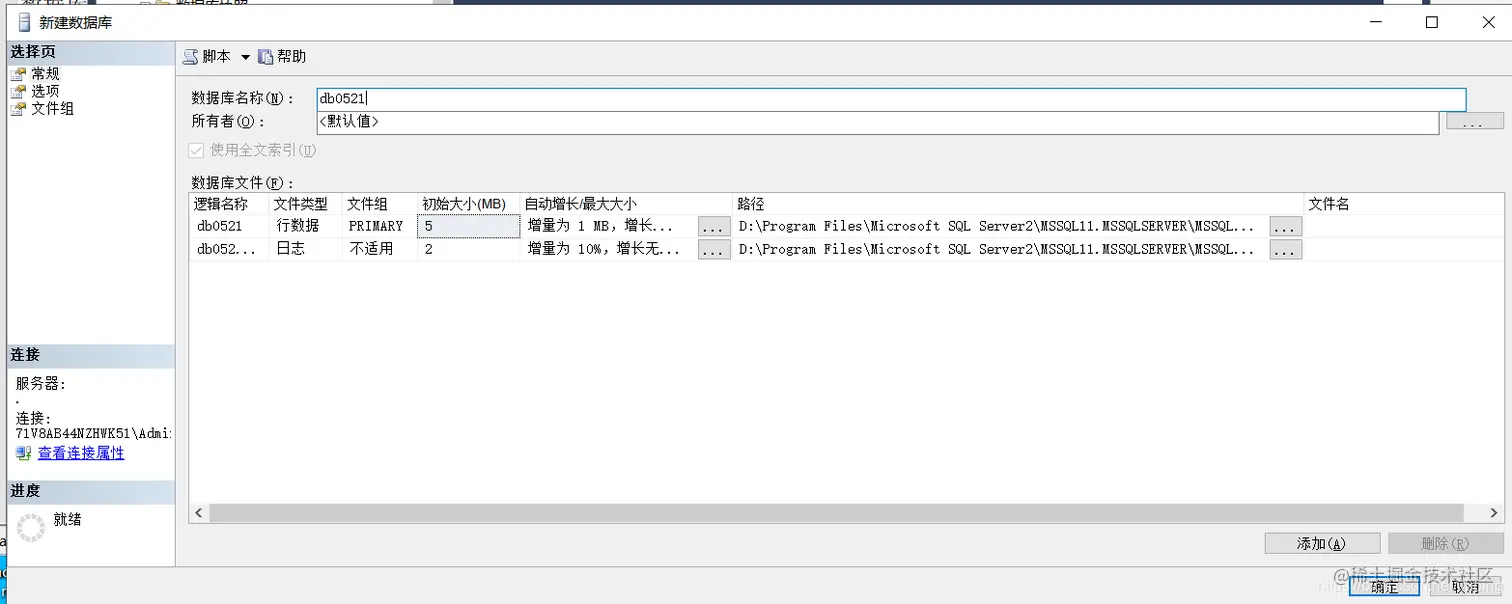Maximize the 新建数据库 window
The image size is (1512, 604).
click(1431, 22)
